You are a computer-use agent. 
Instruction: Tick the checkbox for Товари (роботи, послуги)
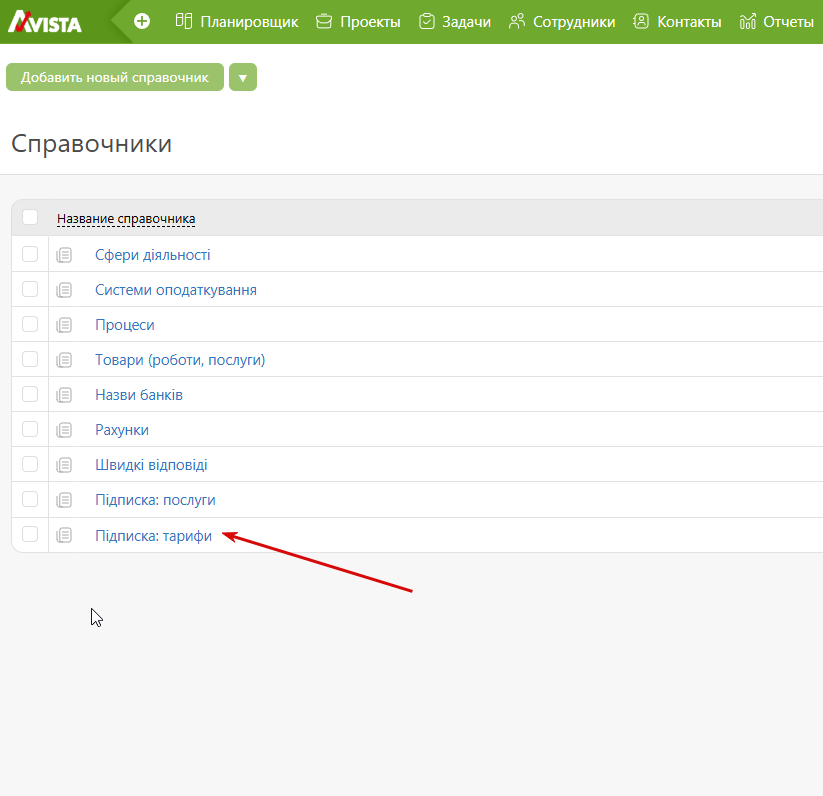coord(30,359)
